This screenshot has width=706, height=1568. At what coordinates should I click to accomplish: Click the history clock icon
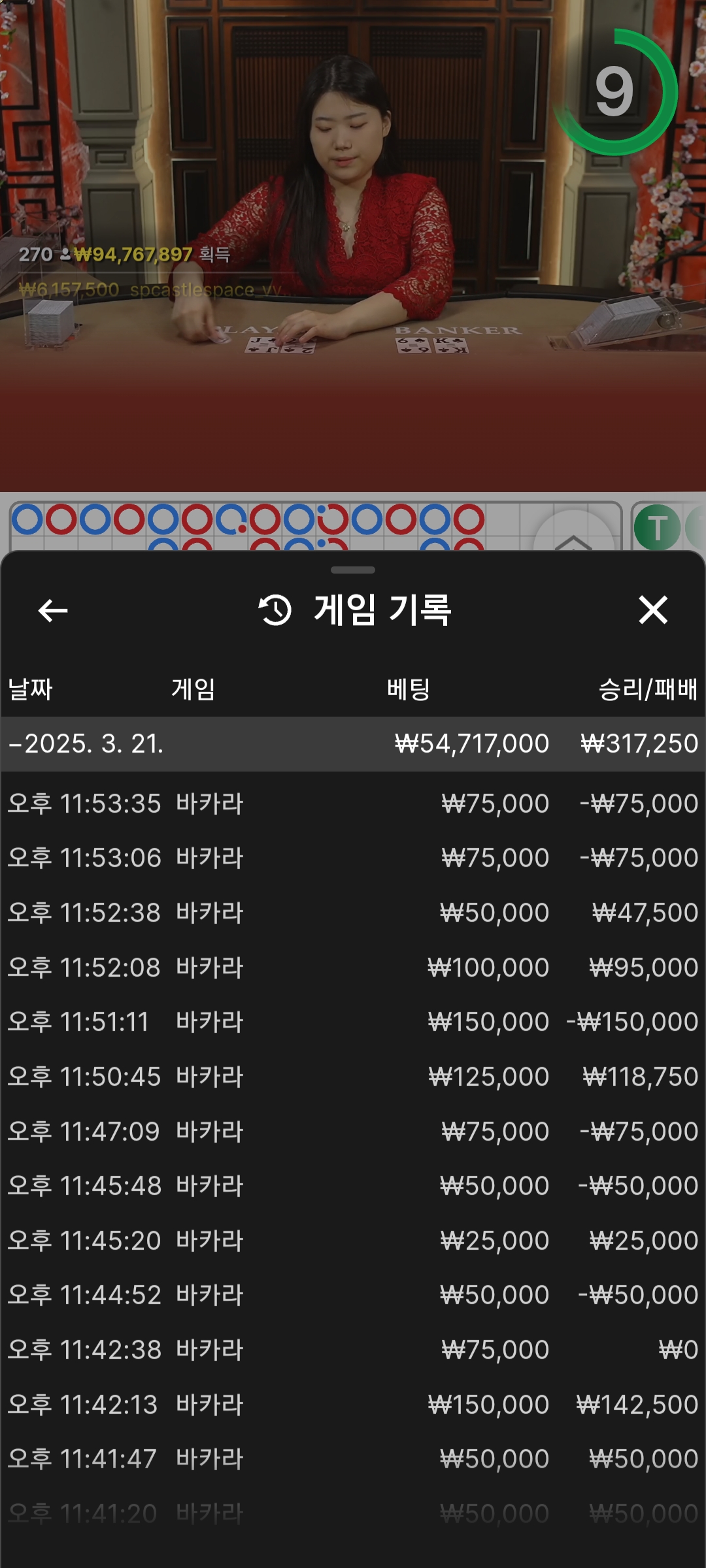tap(275, 610)
